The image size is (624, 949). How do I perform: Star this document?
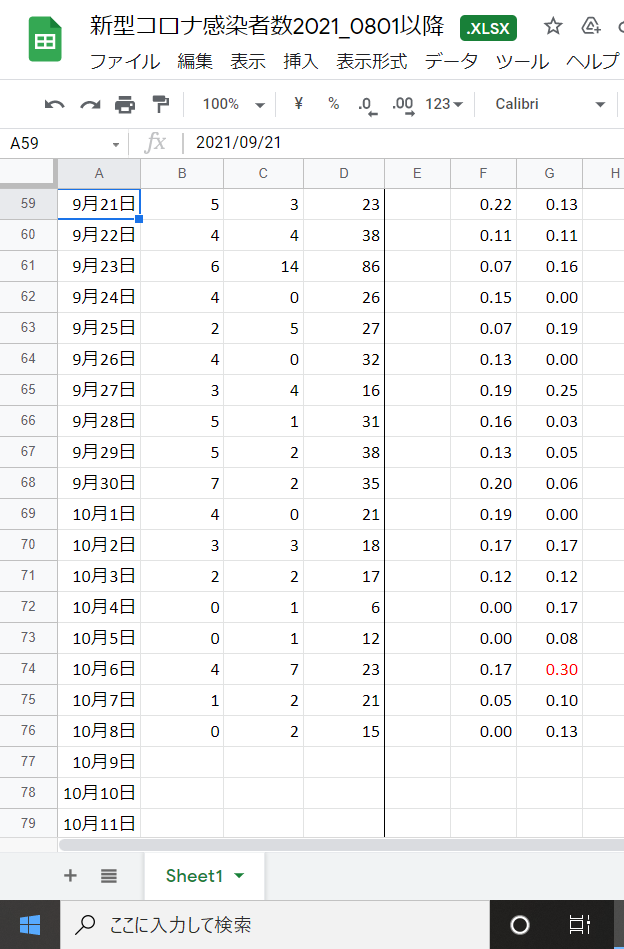point(553,26)
